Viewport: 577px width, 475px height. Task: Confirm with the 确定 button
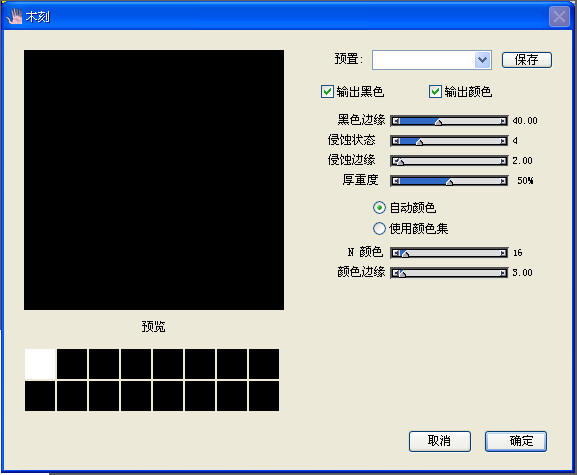tap(516, 441)
